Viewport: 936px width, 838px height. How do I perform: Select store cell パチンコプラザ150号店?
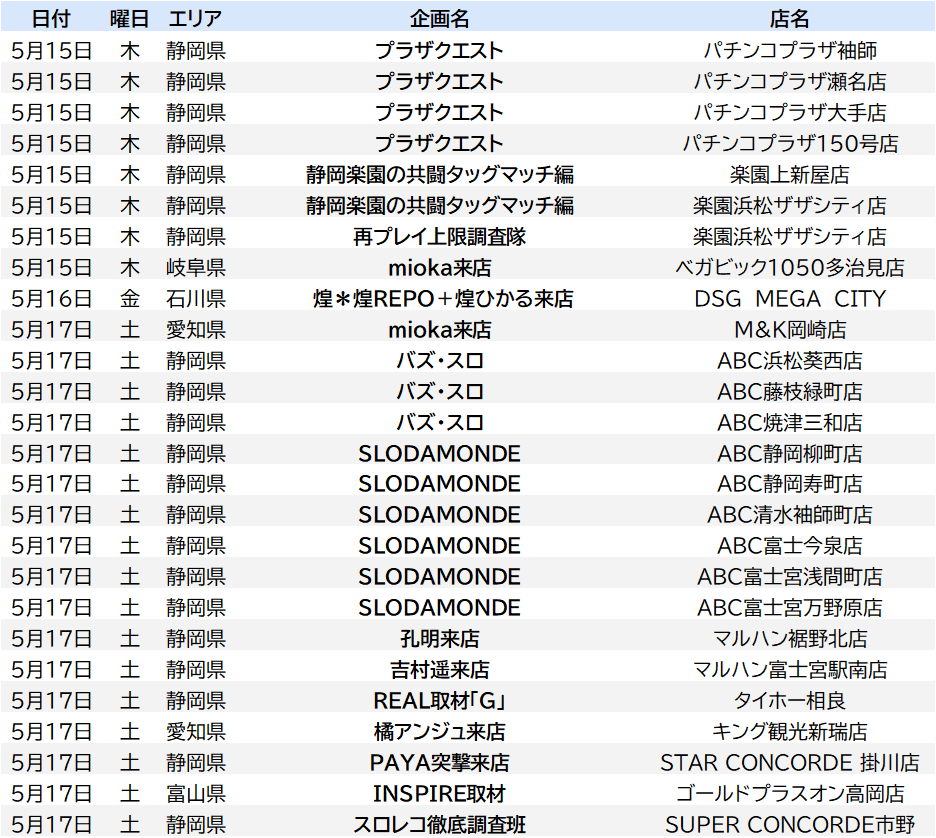point(790,143)
